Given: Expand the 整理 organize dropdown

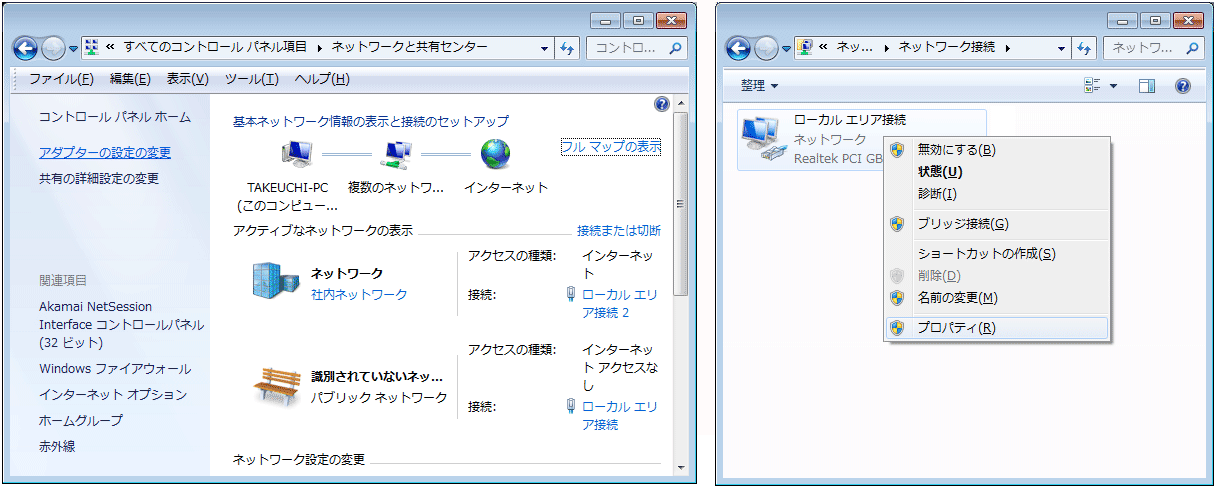Looking at the screenshot, I should pos(759,86).
